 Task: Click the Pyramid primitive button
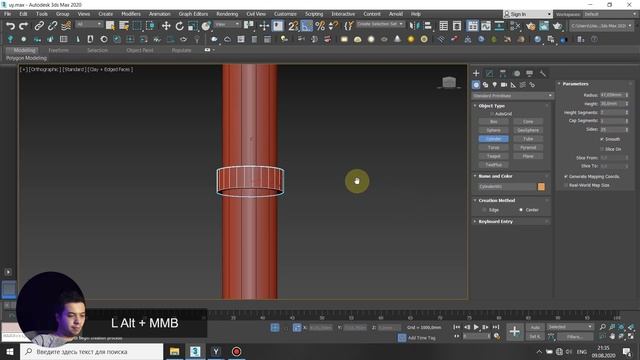point(528,147)
